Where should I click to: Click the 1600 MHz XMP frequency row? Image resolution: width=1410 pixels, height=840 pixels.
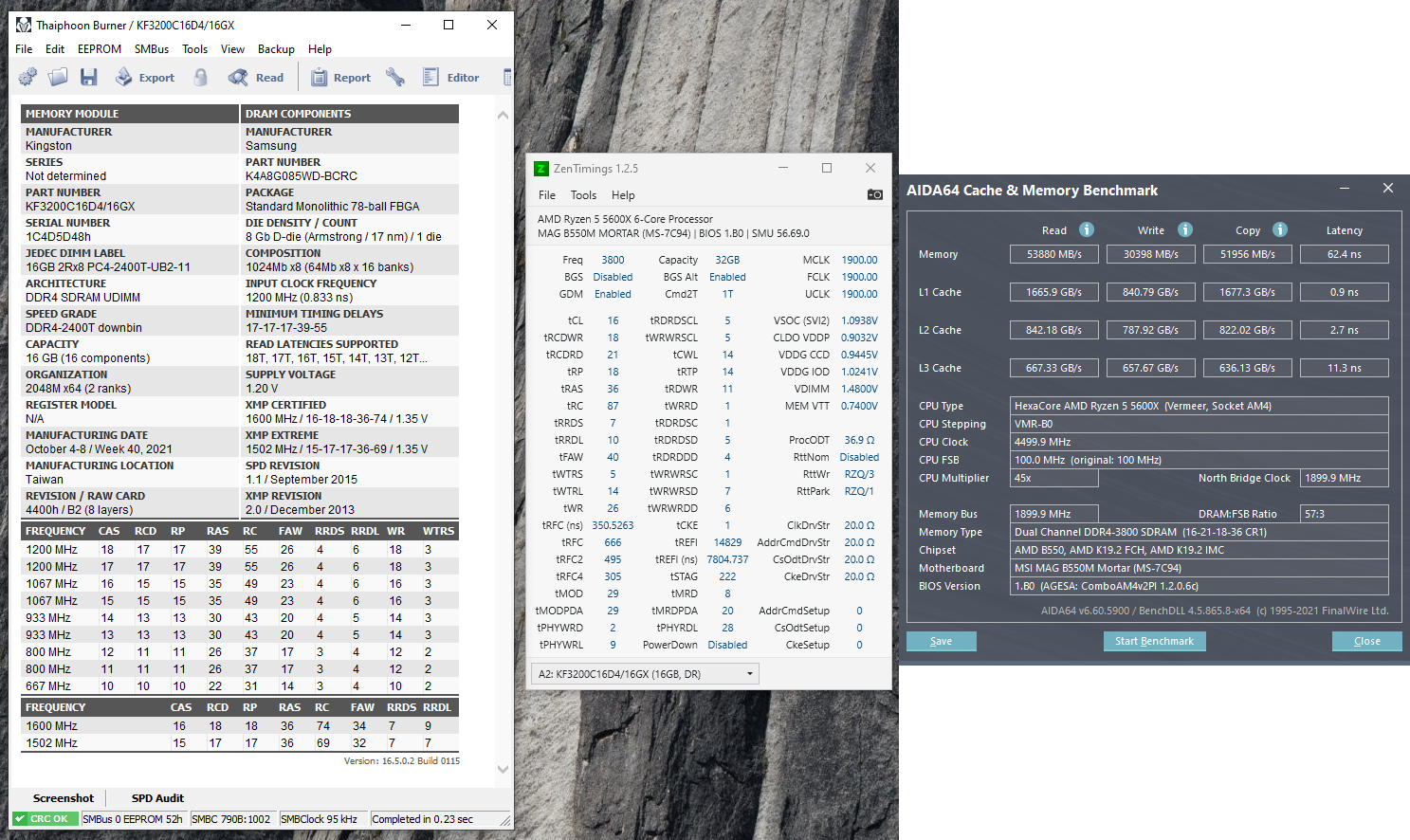coord(240,726)
